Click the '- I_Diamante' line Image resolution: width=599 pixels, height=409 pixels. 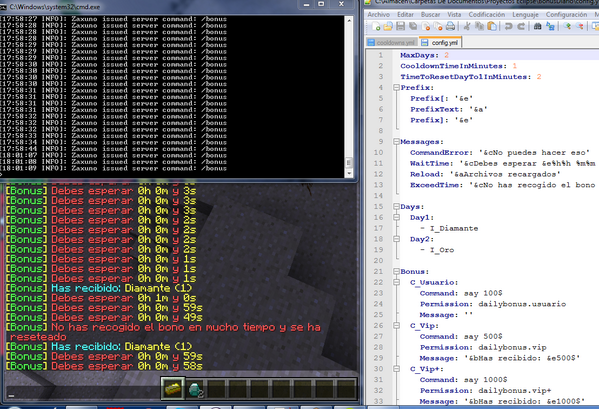point(449,228)
